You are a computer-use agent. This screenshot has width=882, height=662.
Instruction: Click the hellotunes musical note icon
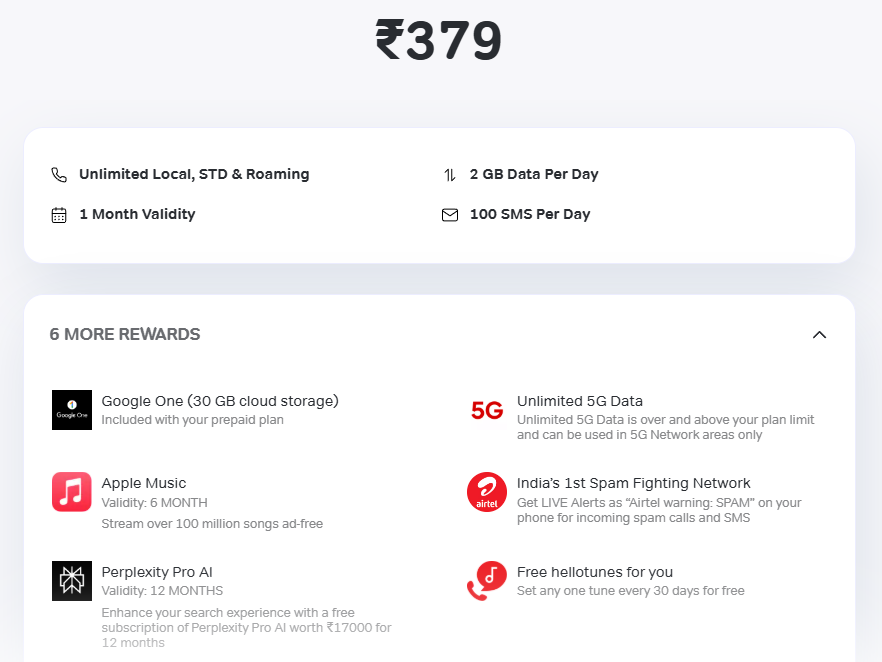(x=487, y=580)
